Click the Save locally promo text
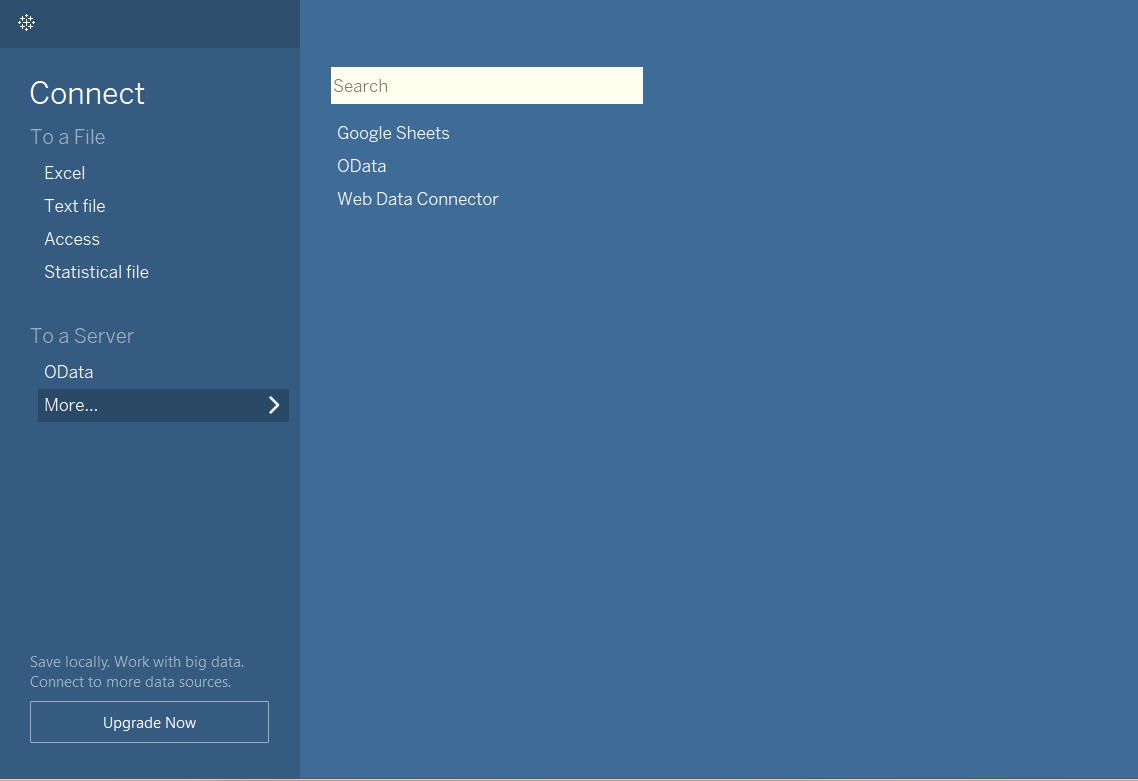 tap(137, 662)
